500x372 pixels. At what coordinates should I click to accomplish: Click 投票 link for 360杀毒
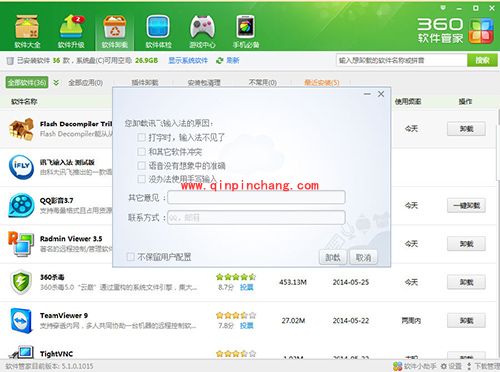click(247, 287)
